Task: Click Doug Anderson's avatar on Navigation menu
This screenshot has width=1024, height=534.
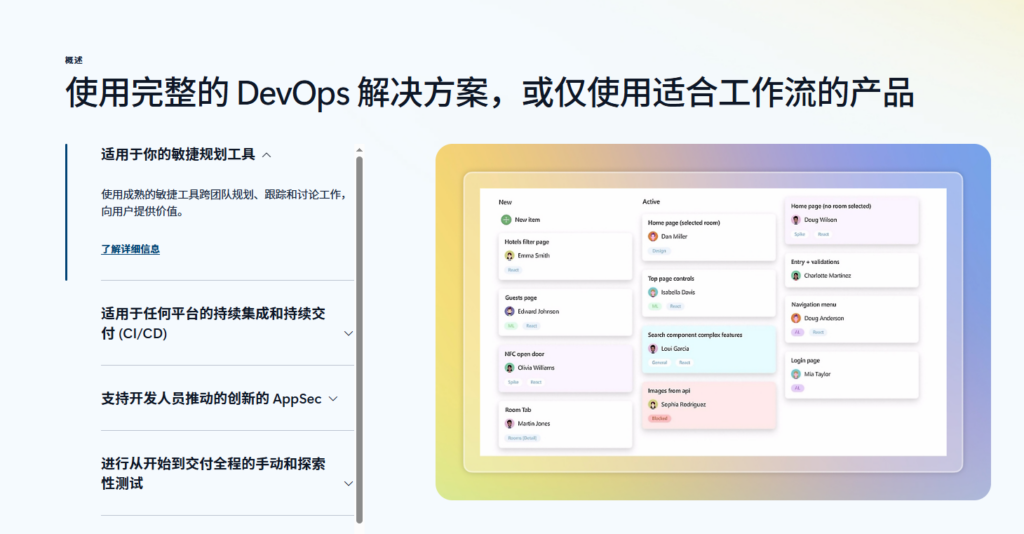Action: pos(795,319)
